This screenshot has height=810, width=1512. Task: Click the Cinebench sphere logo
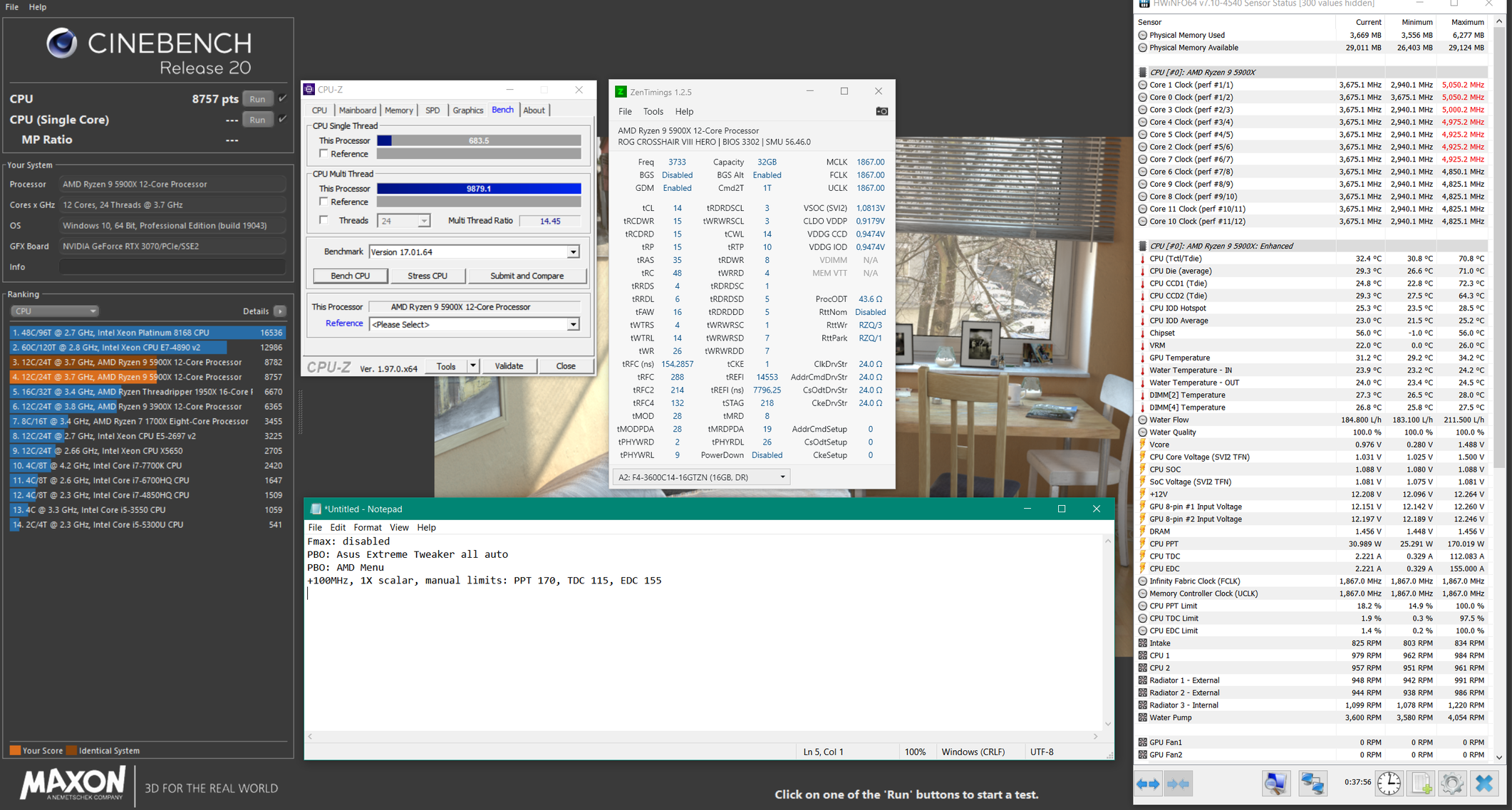point(62,43)
